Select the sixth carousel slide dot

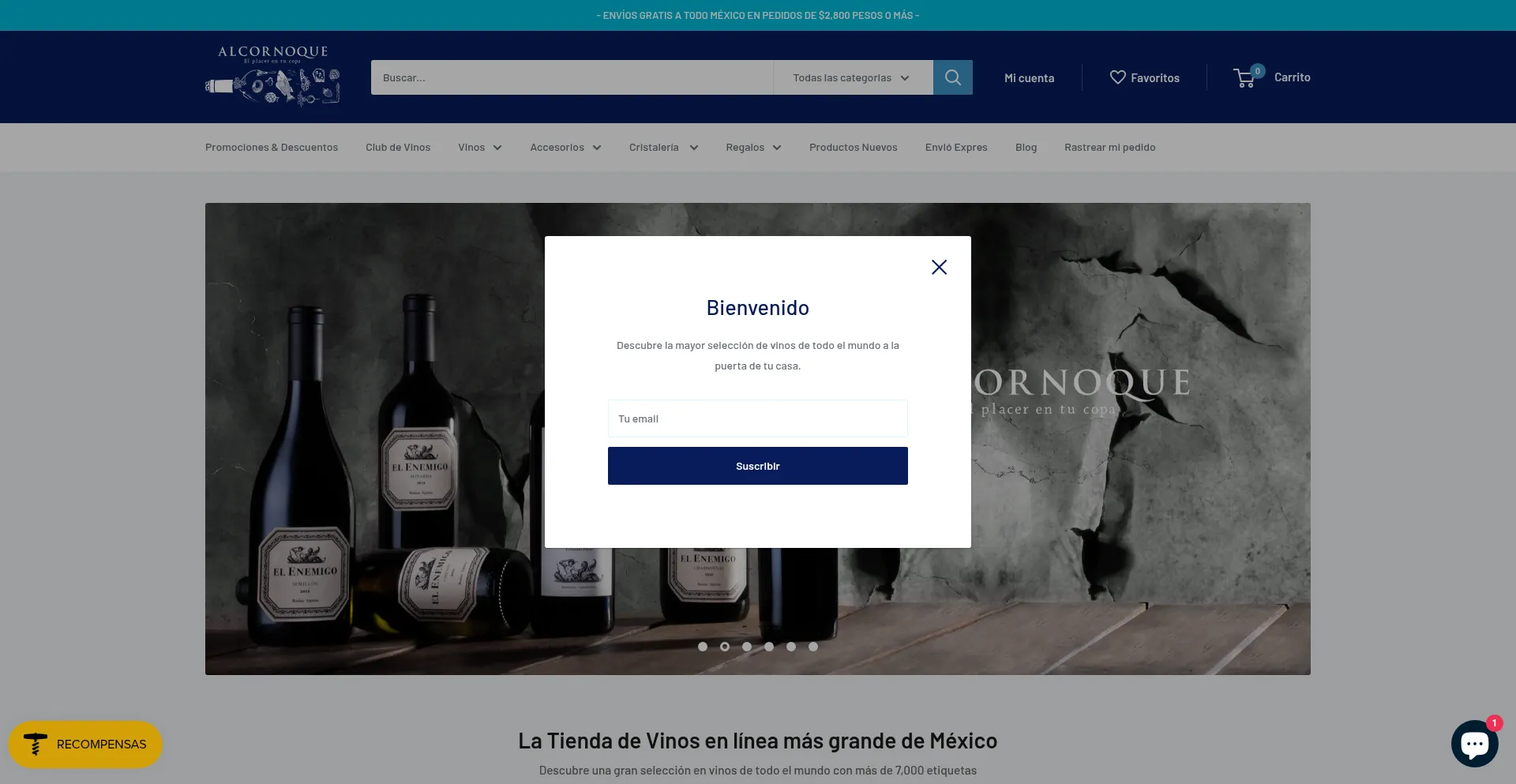(x=813, y=647)
